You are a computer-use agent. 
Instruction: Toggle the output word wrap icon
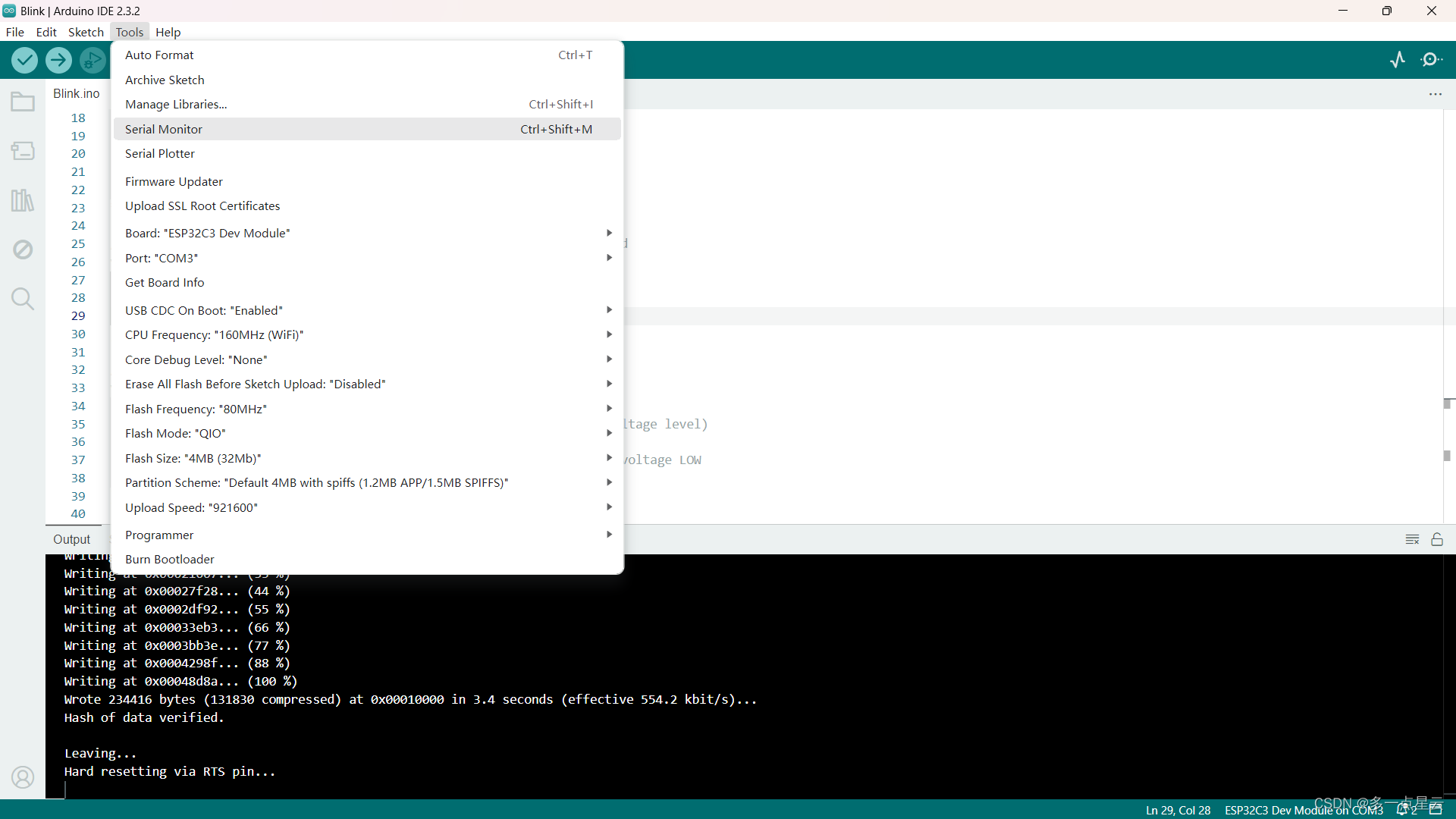pos(1412,539)
